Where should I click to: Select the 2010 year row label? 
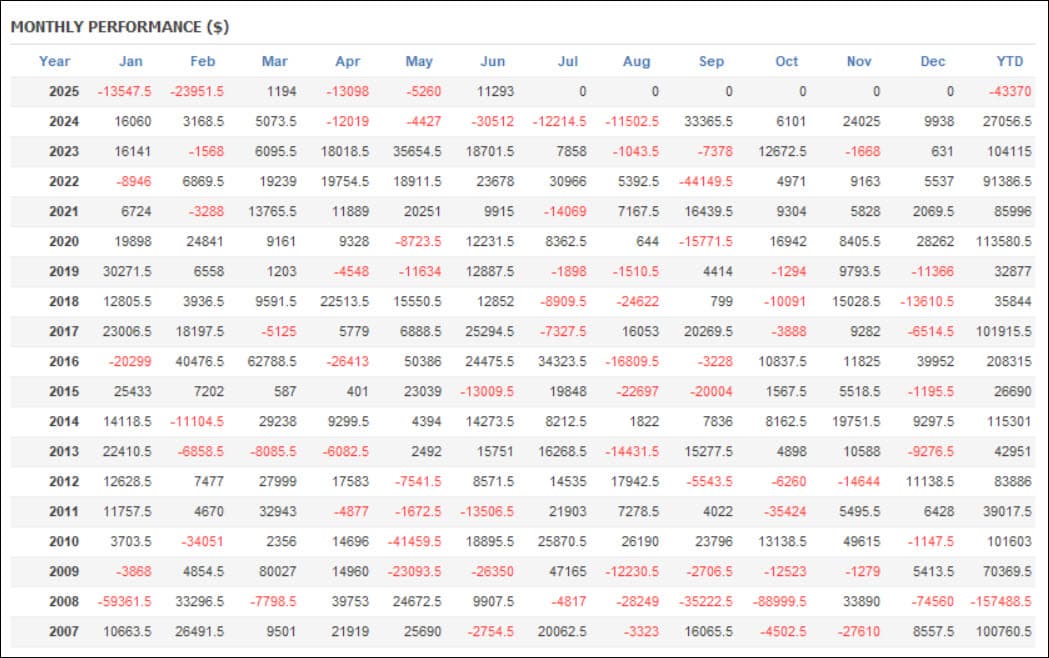coord(64,542)
